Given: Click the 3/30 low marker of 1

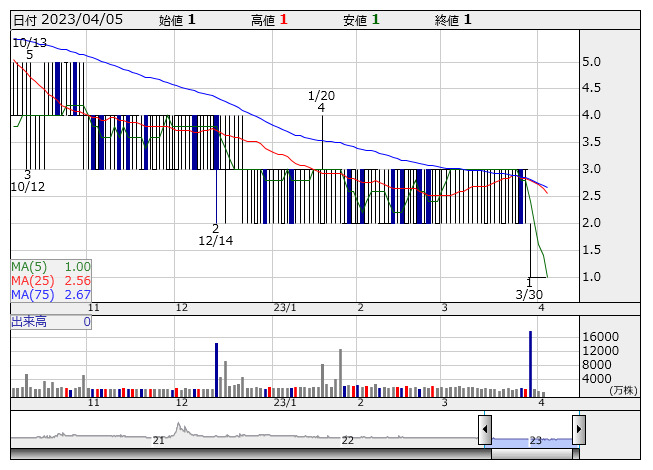Looking at the screenshot, I should (x=529, y=288).
